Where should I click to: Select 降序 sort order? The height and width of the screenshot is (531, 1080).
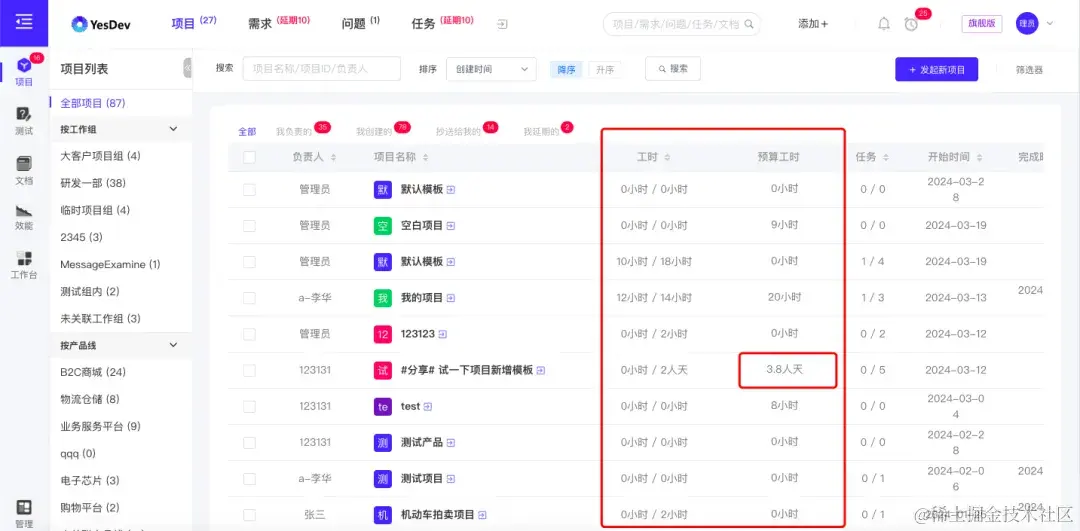click(x=566, y=70)
